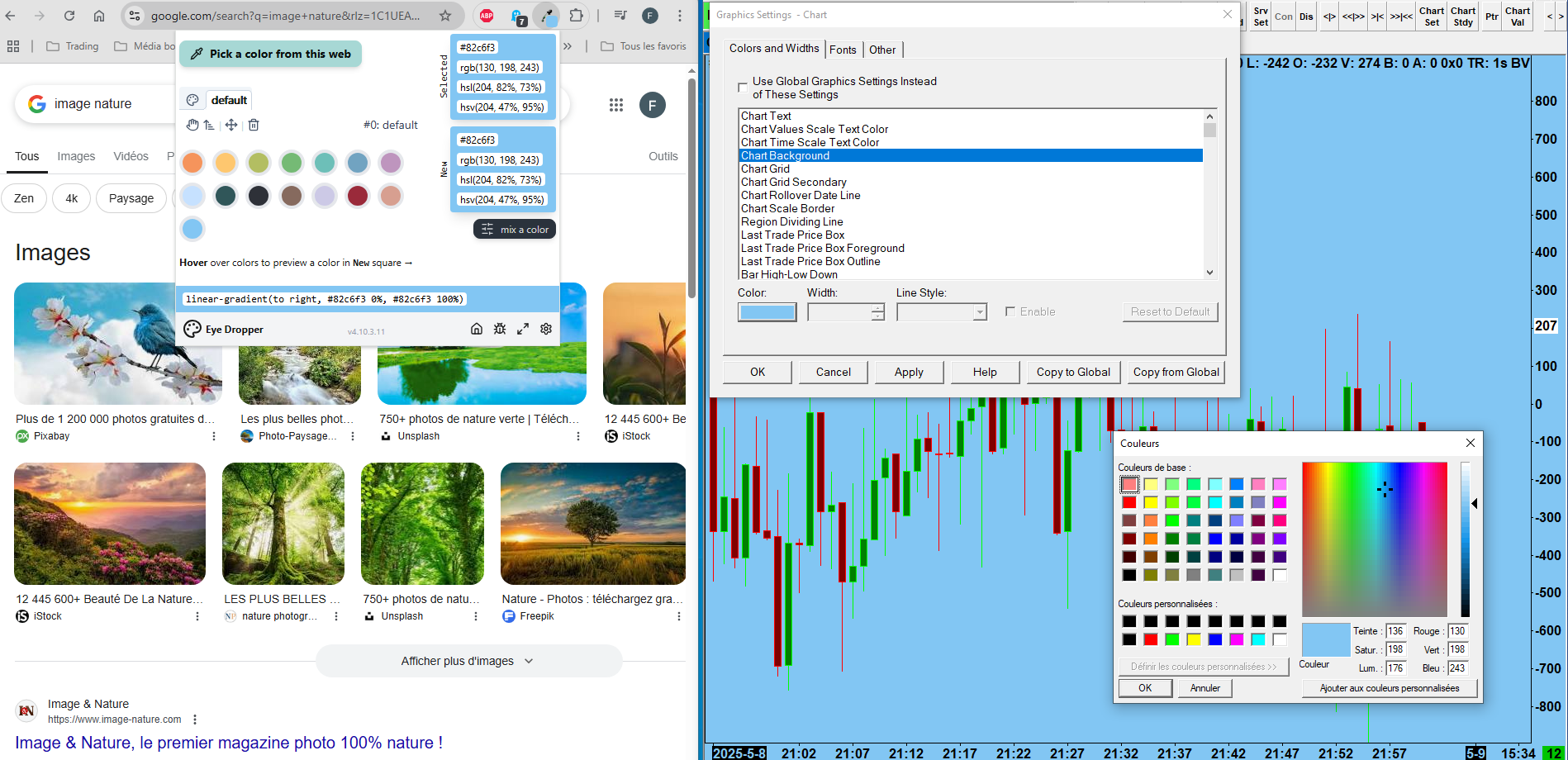
Task: Click the luminosity slider in Couleurs dialog
Action: click(1466, 539)
